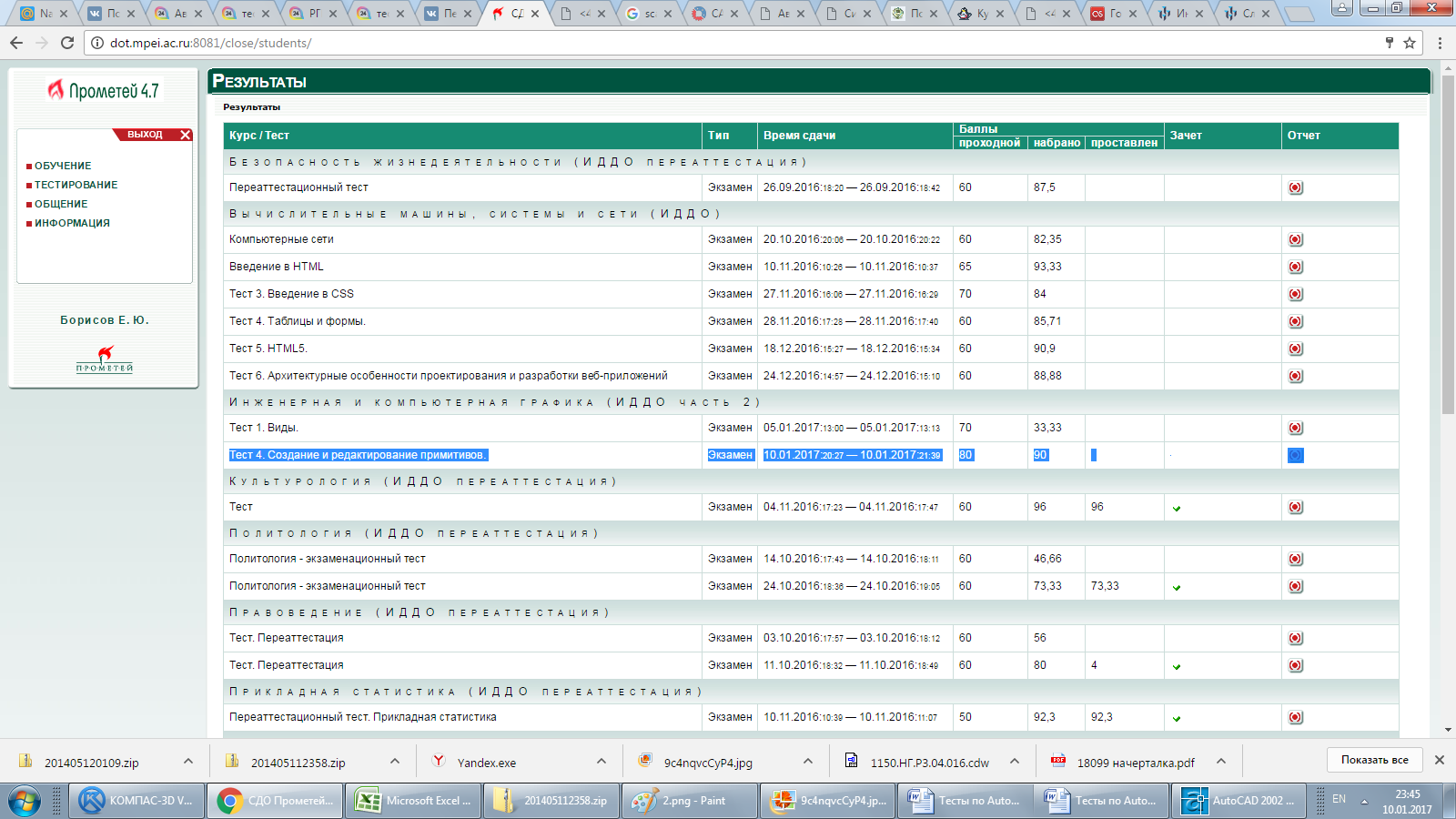Bookmark this page with star icon
Viewport: 1456px width, 819px height.
click(x=1410, y=43)
